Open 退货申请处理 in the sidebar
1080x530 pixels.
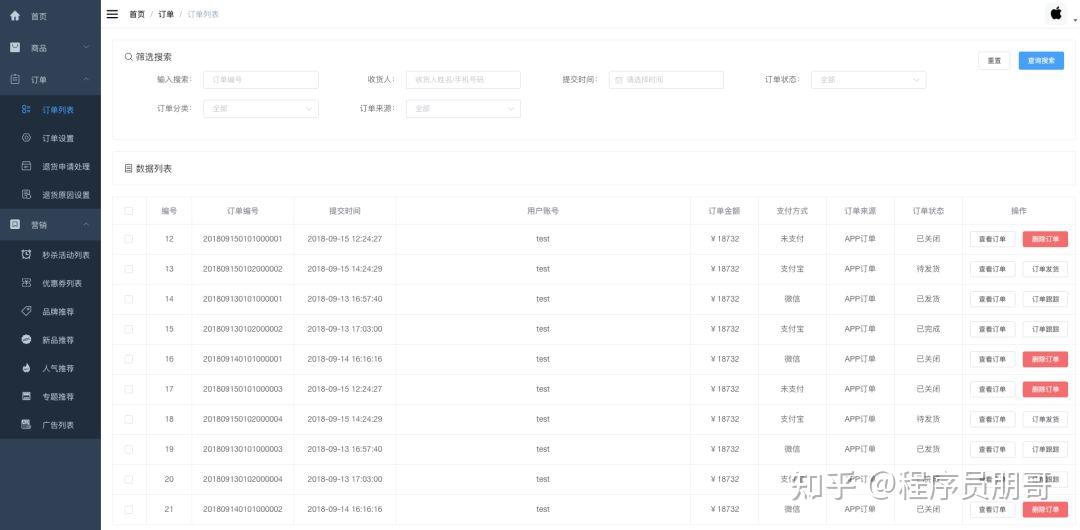click(50, 166)
